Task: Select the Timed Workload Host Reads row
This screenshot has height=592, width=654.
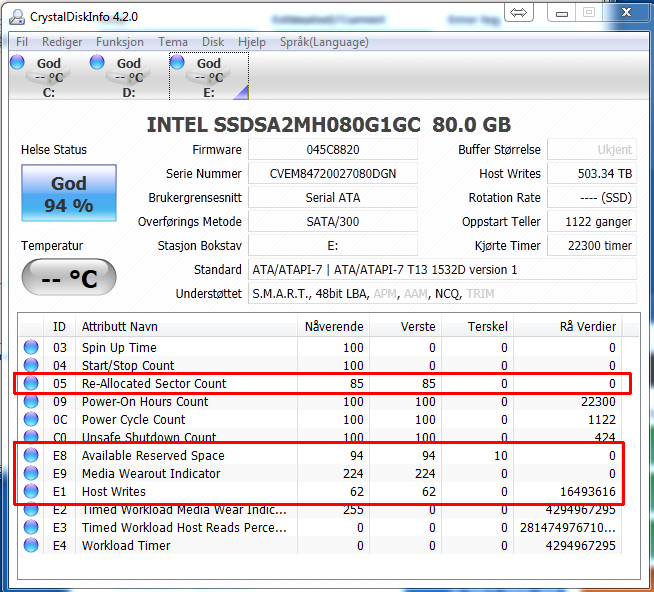Action: (x=320, y=527)
